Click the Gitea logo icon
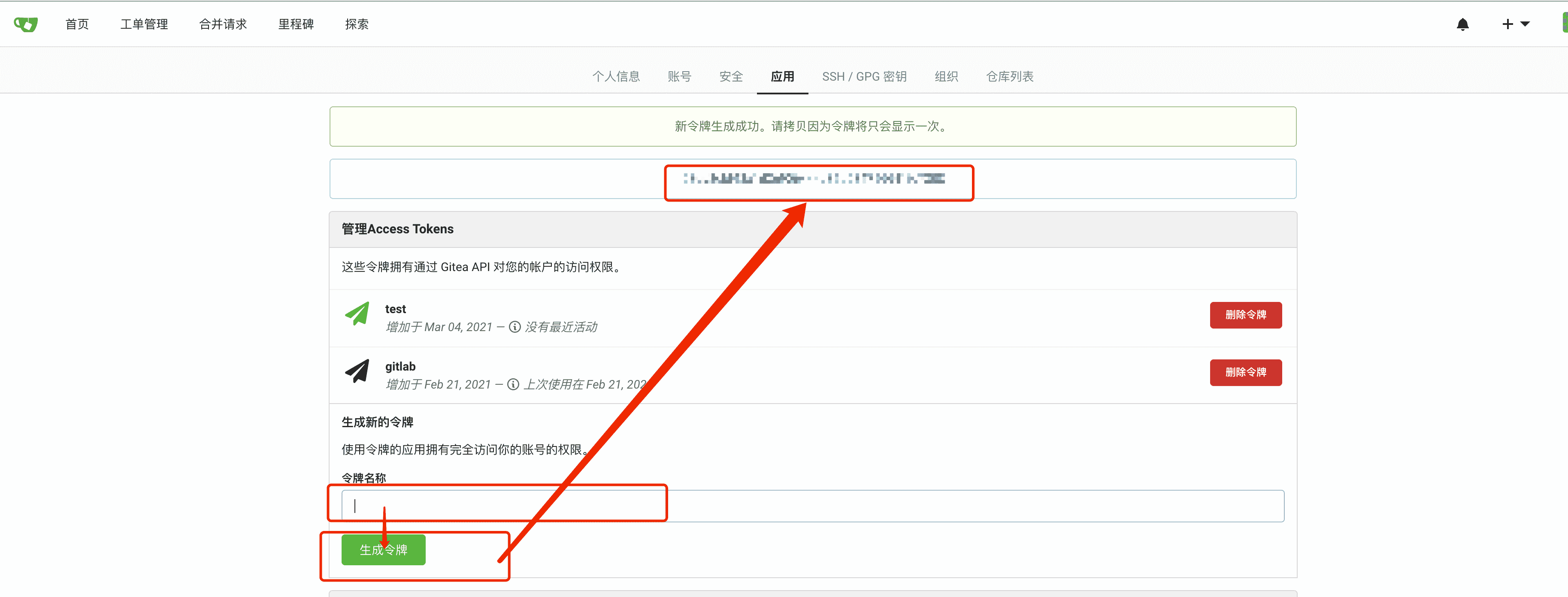This screenshot has height=597, width=1568. click(x=26, y=24)
